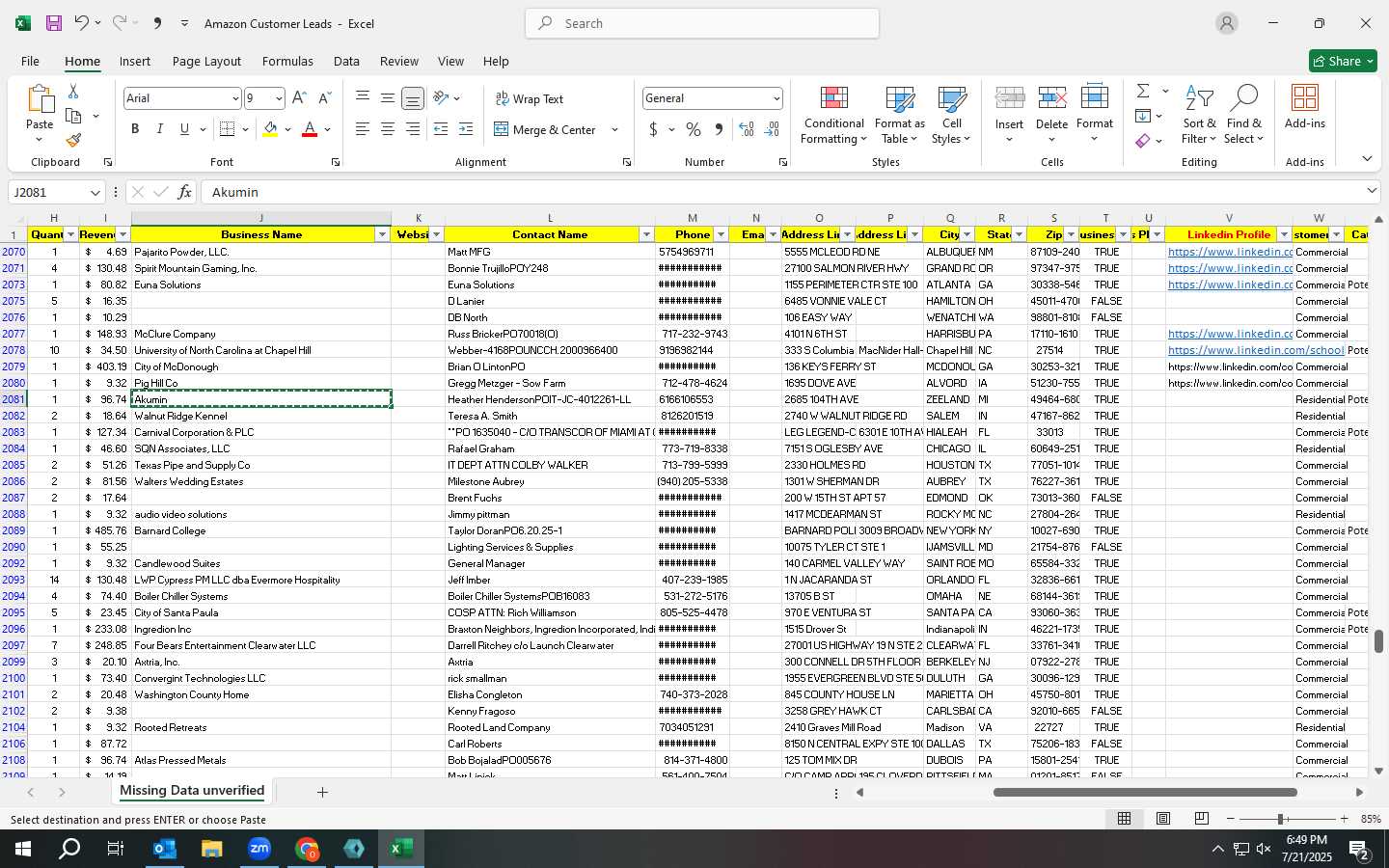
Task: Open Chrome from the taskbar
Action: tap(307, 849)
